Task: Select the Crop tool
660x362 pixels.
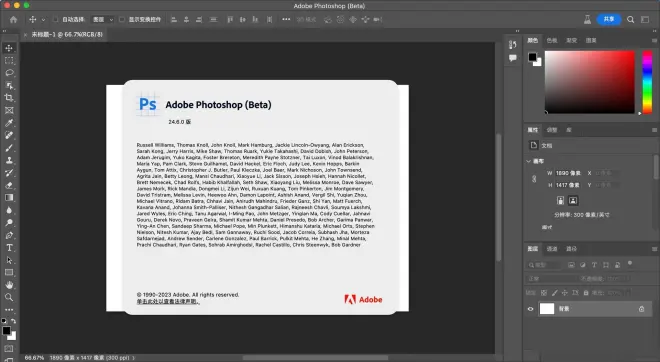Action: [x=9, y=98]
